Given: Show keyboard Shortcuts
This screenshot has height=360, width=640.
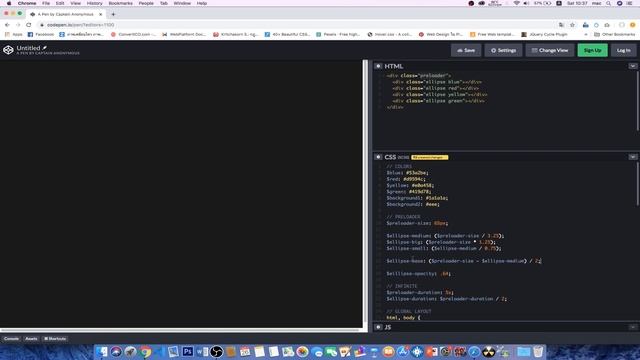Looking at the screenshot, I should tap(55, 339).
